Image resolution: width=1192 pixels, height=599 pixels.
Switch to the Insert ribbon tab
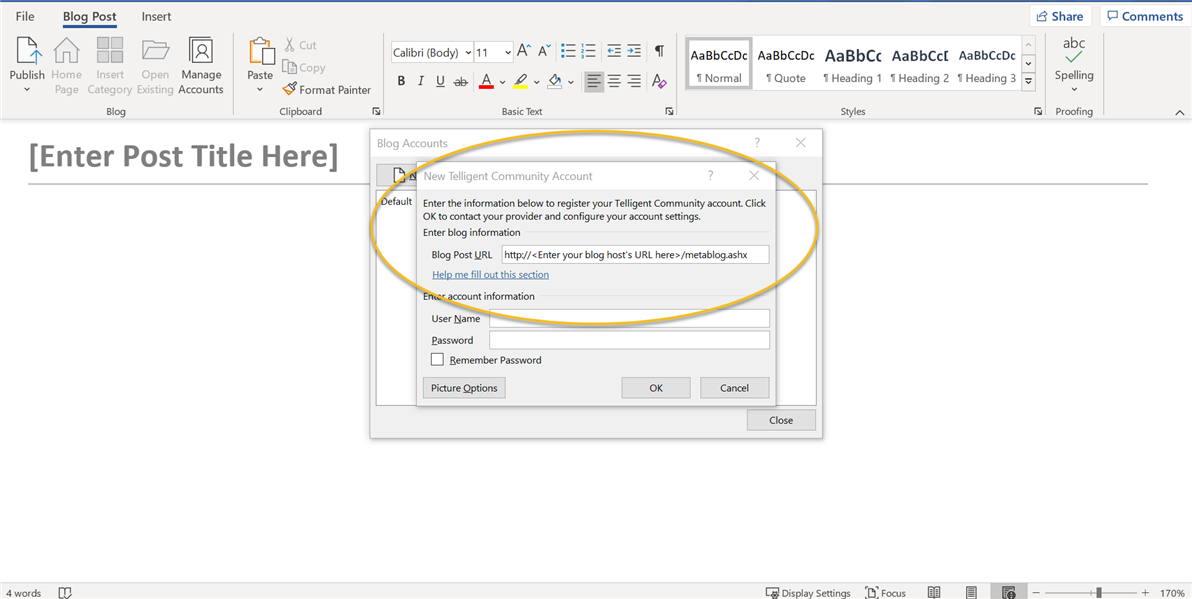156,17
